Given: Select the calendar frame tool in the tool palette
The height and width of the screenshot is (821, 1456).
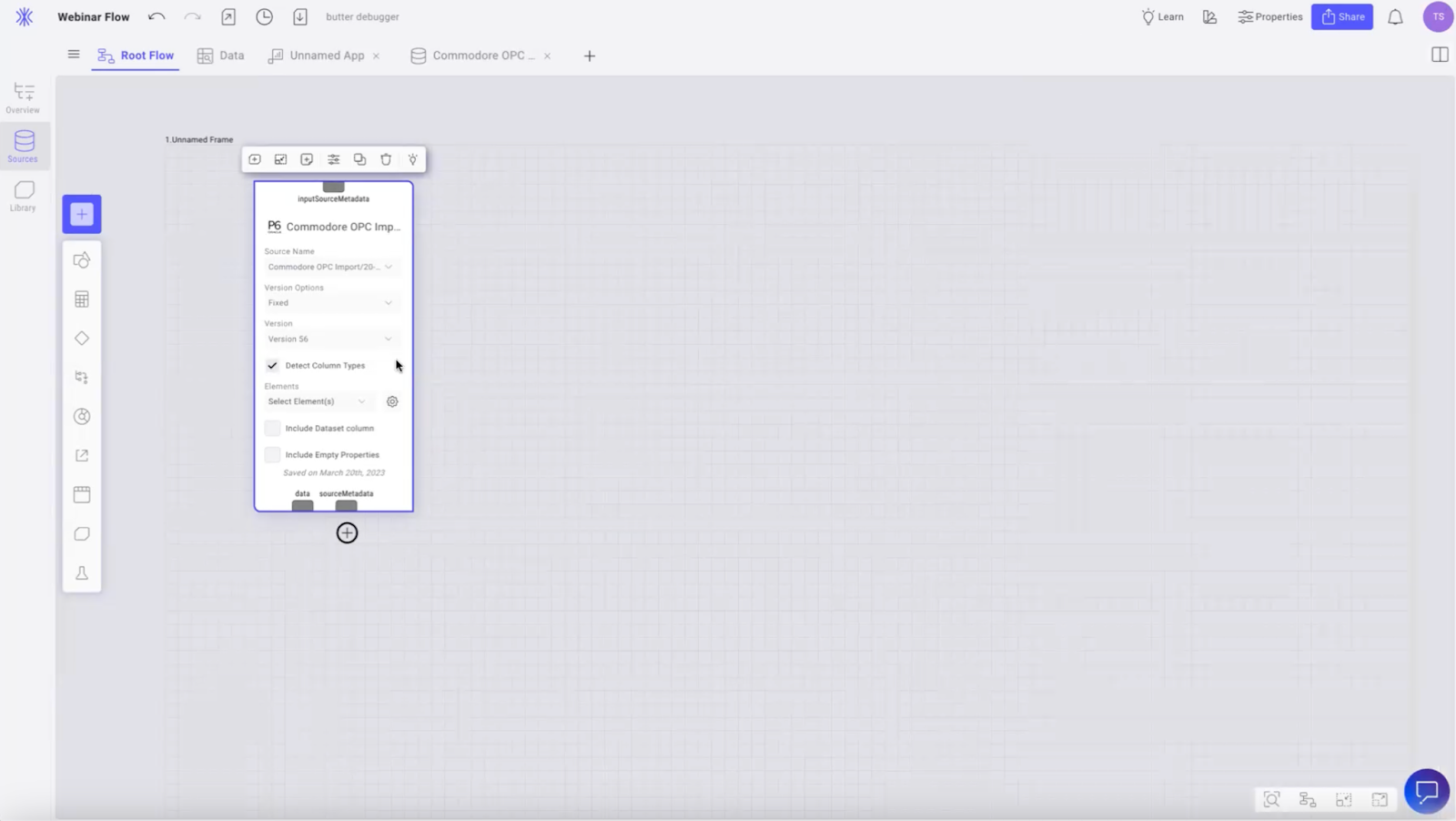Looking at the screenshot, I should click(x=82, y=494).
